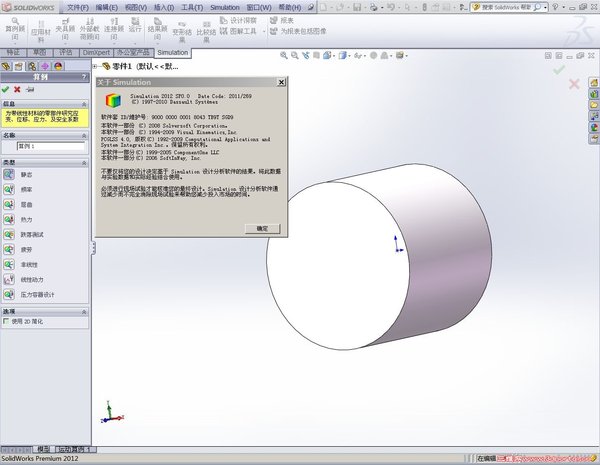Open the Simulation menu in menu bar
Screen dimensions: 600x465
pyautogui.click(x=225, y=7)
